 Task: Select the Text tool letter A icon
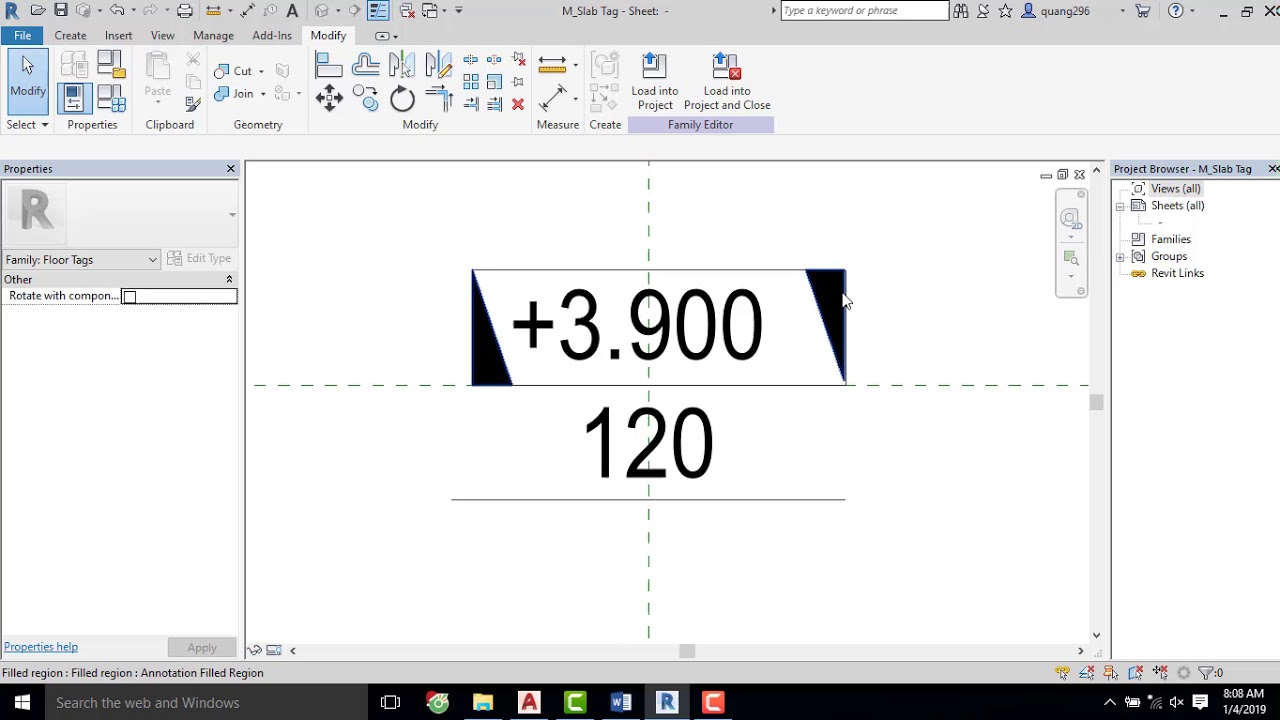pos(292,11)
